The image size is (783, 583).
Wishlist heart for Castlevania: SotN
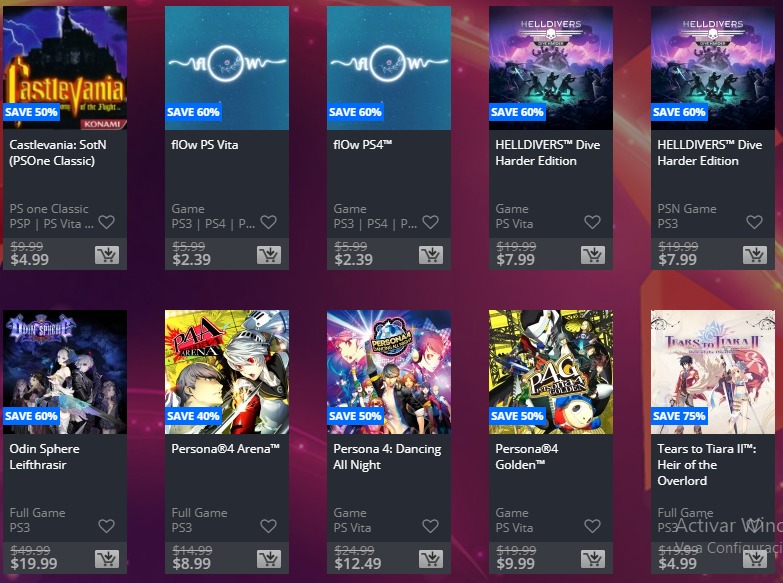(x=106, y=222)
